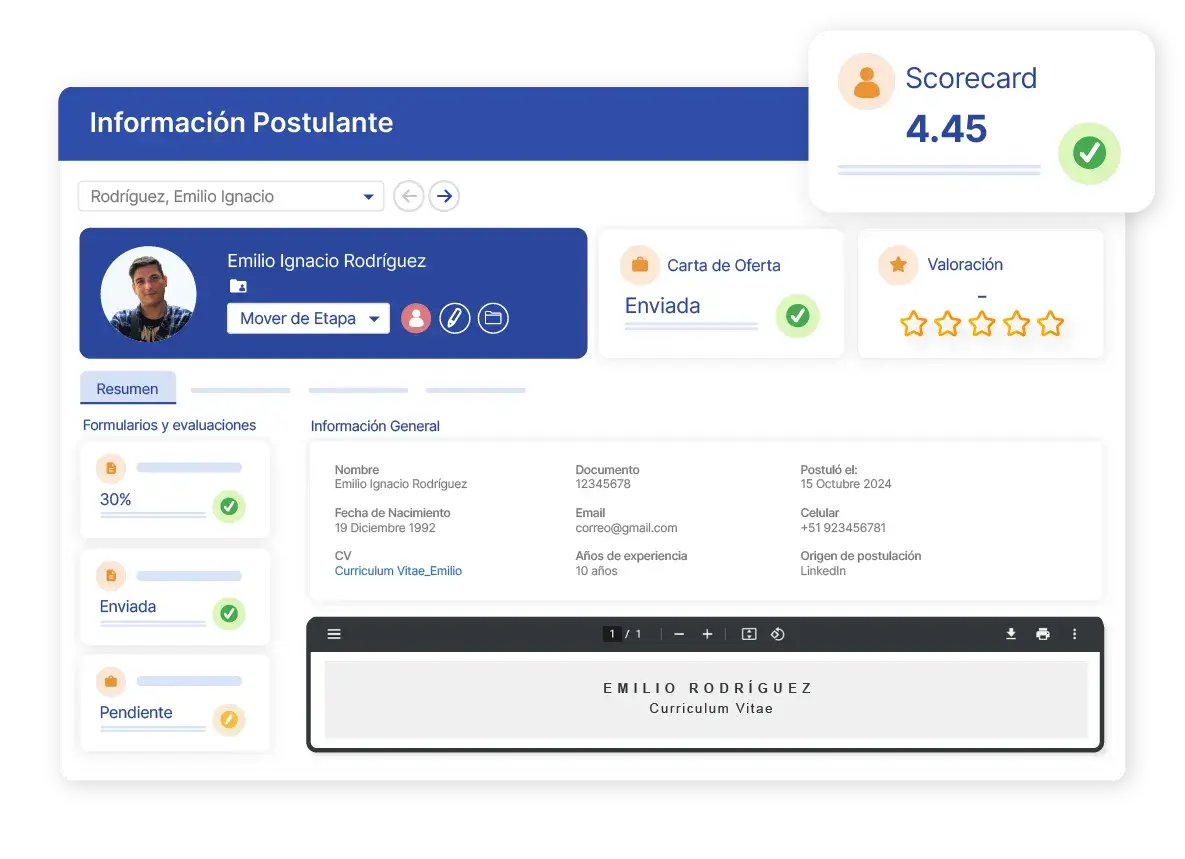1185x859 pixels.
Task: Click the pencil edit icon in applicant card
Action: (x=454, y=319)
